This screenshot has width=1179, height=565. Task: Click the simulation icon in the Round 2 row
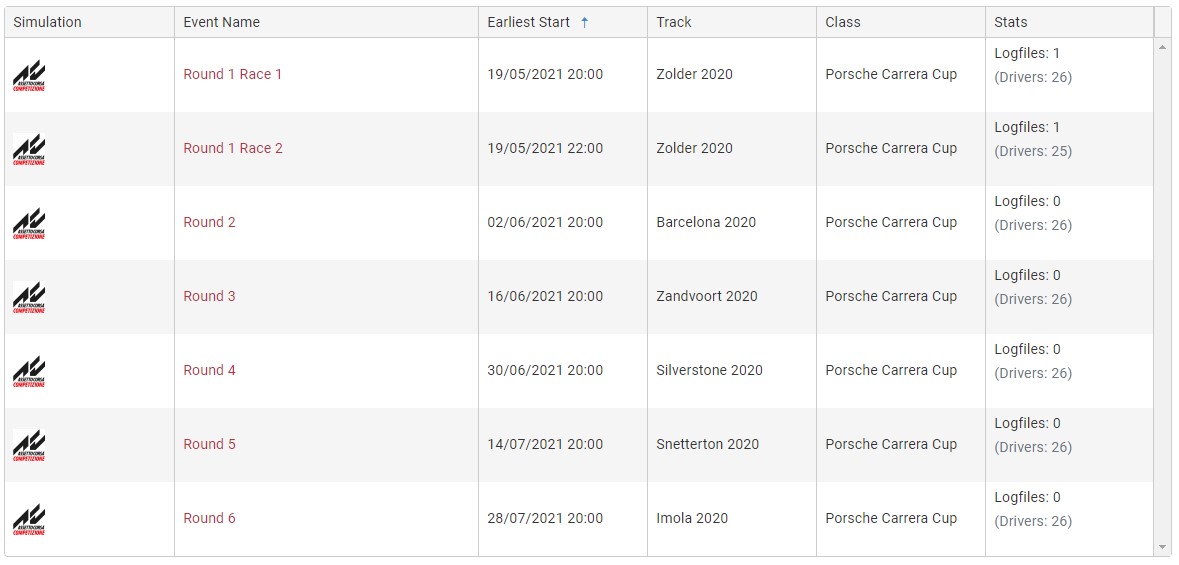tap(29, 223)
